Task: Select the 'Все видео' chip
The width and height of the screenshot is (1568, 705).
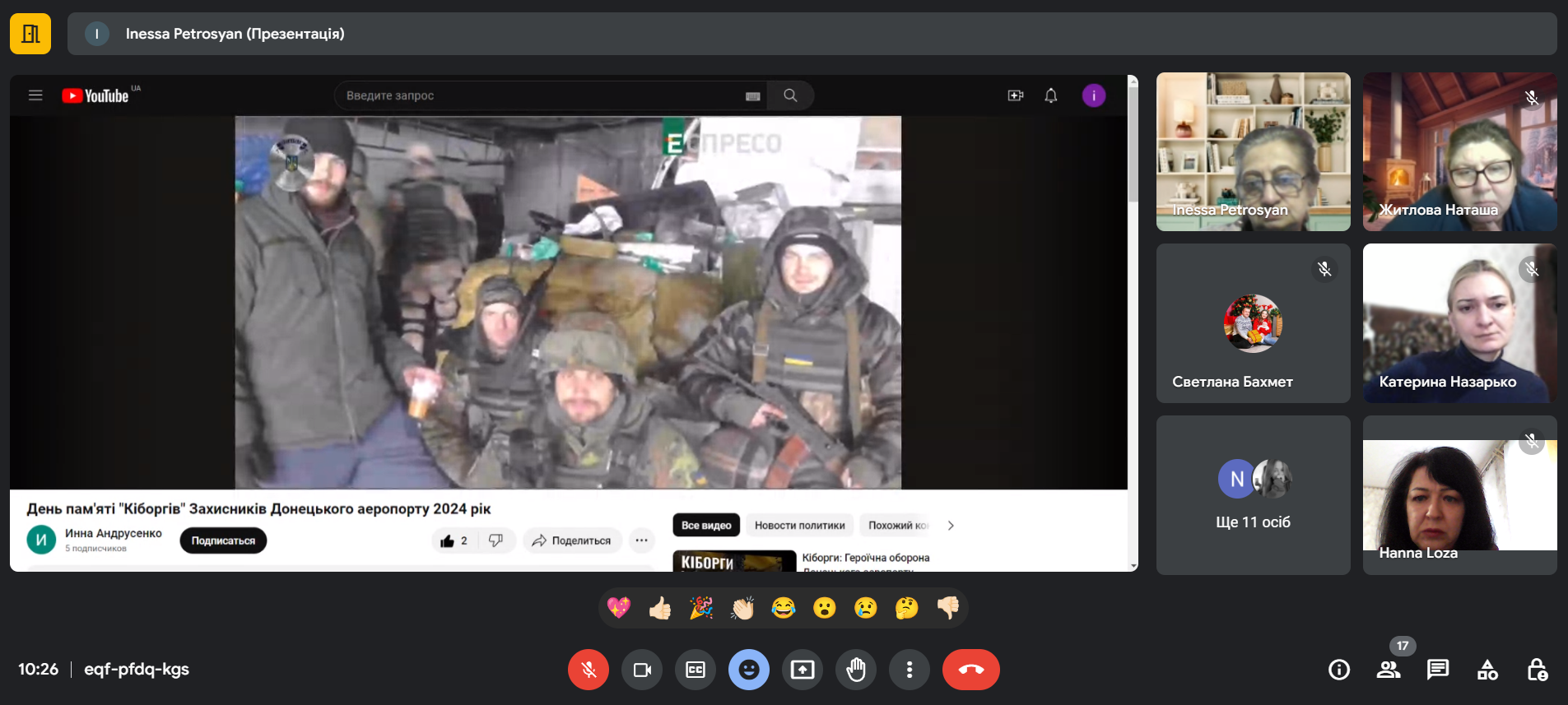Action: pos(705,526)
